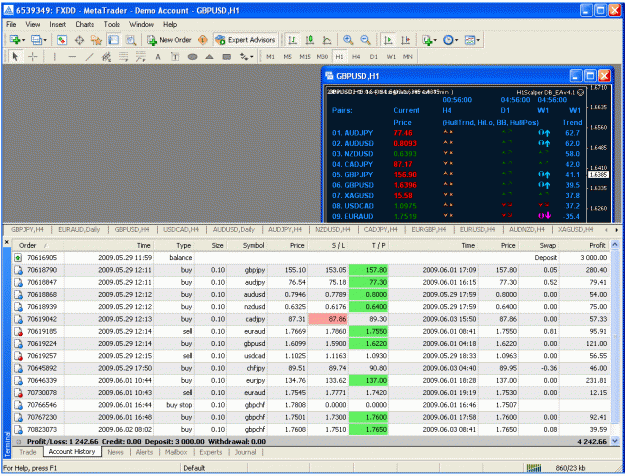625x476 pixels.
Task: Select the Horizontal Line drawing tool
Action: point(72,57)
